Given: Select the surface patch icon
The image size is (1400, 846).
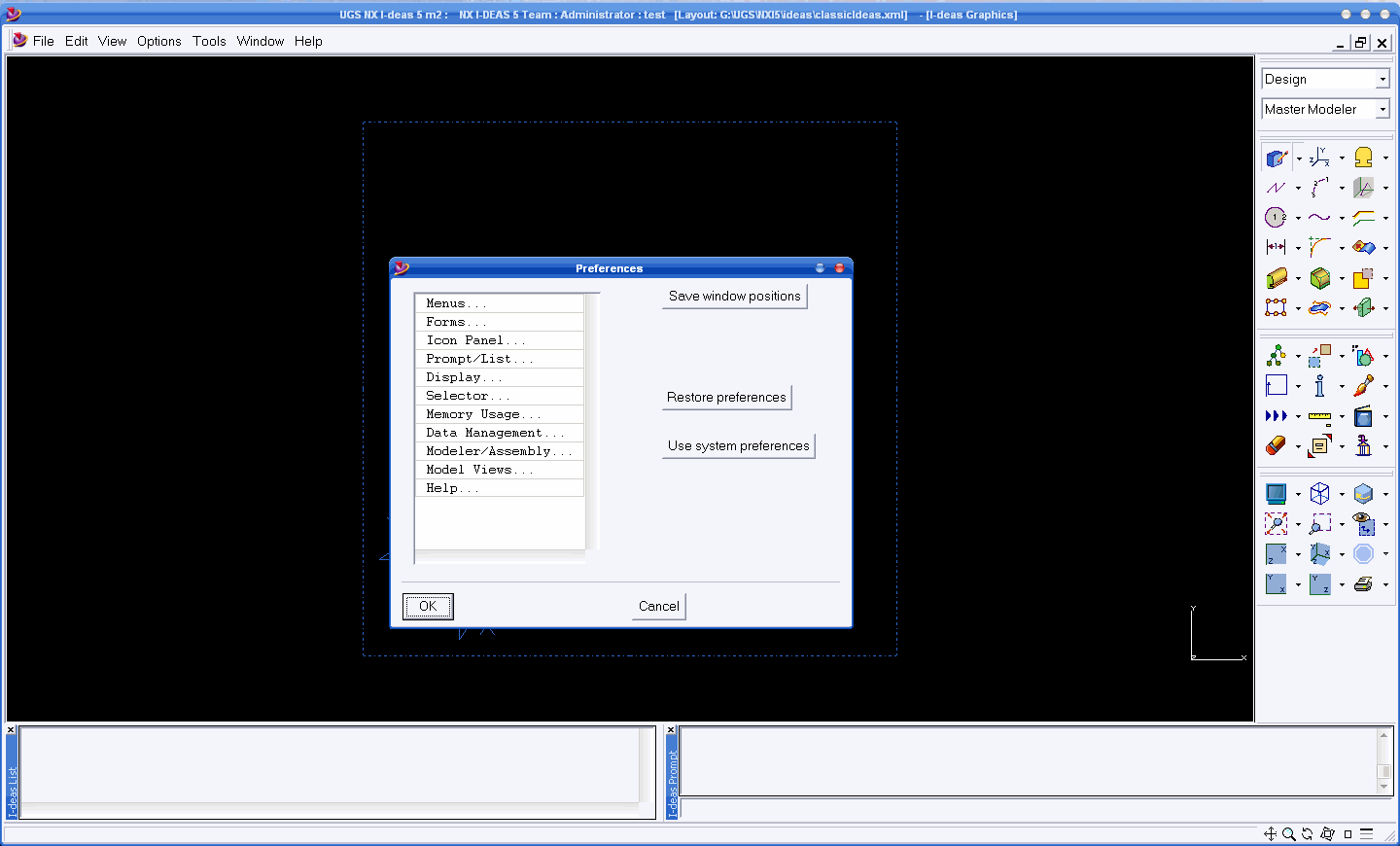Looking at the screenshot, I should 1363,248.
